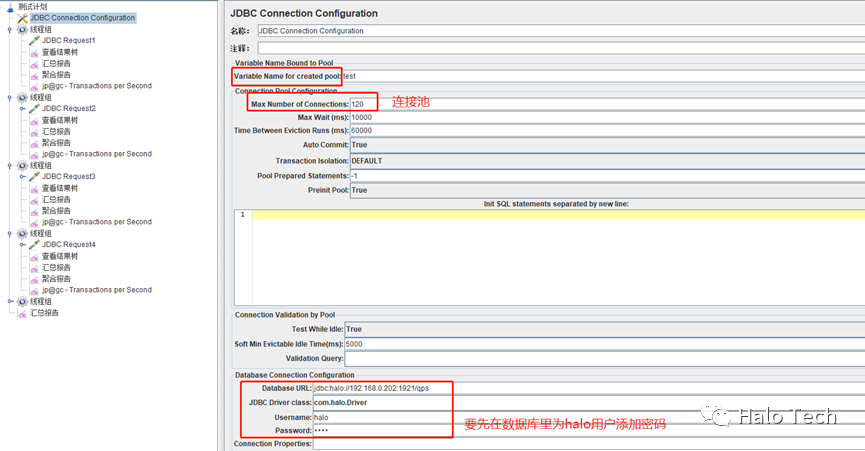Select 聚合报告 under JDBC Request4

click(x=56, y=279)
